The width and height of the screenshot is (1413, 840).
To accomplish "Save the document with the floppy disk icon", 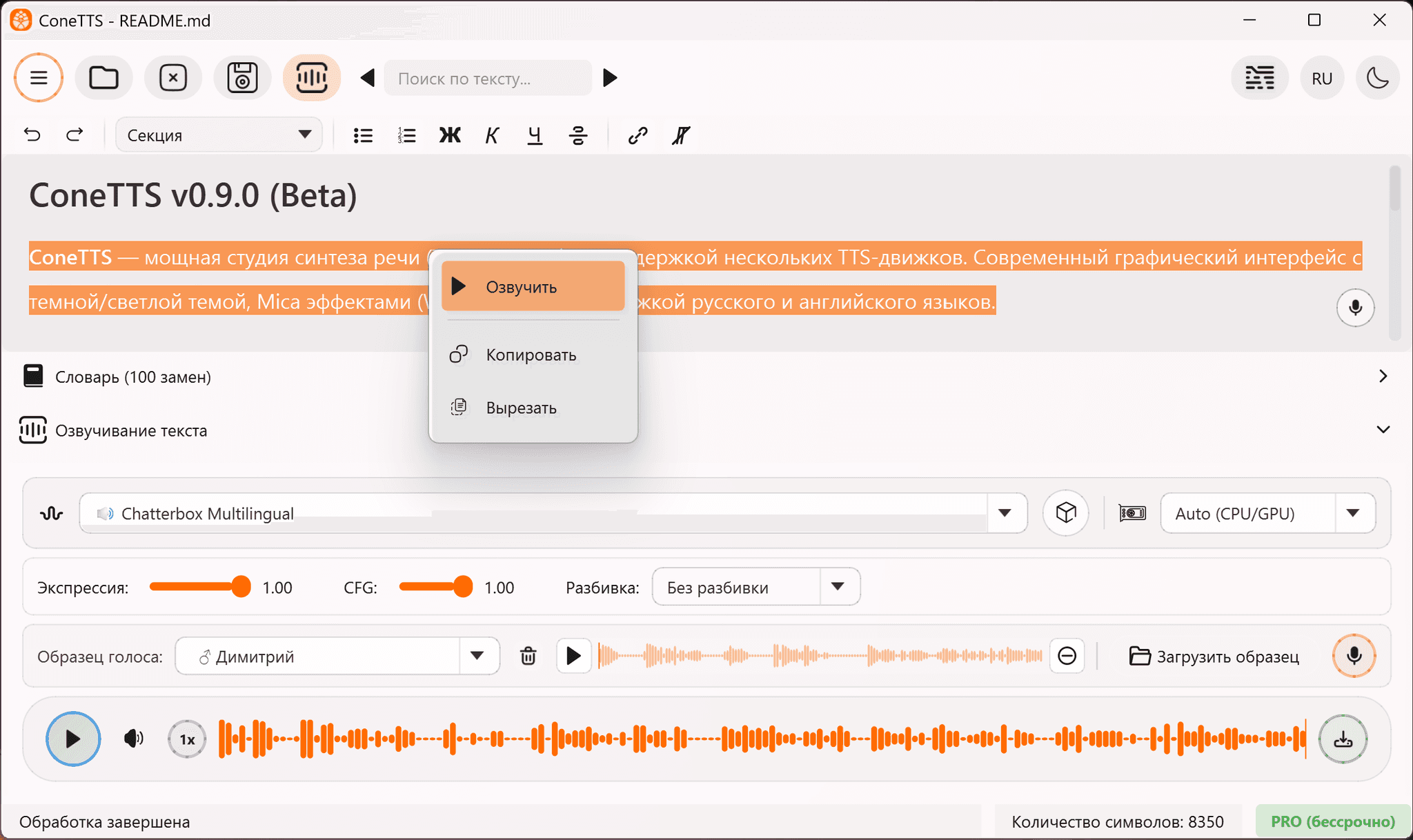I will 242,77.
